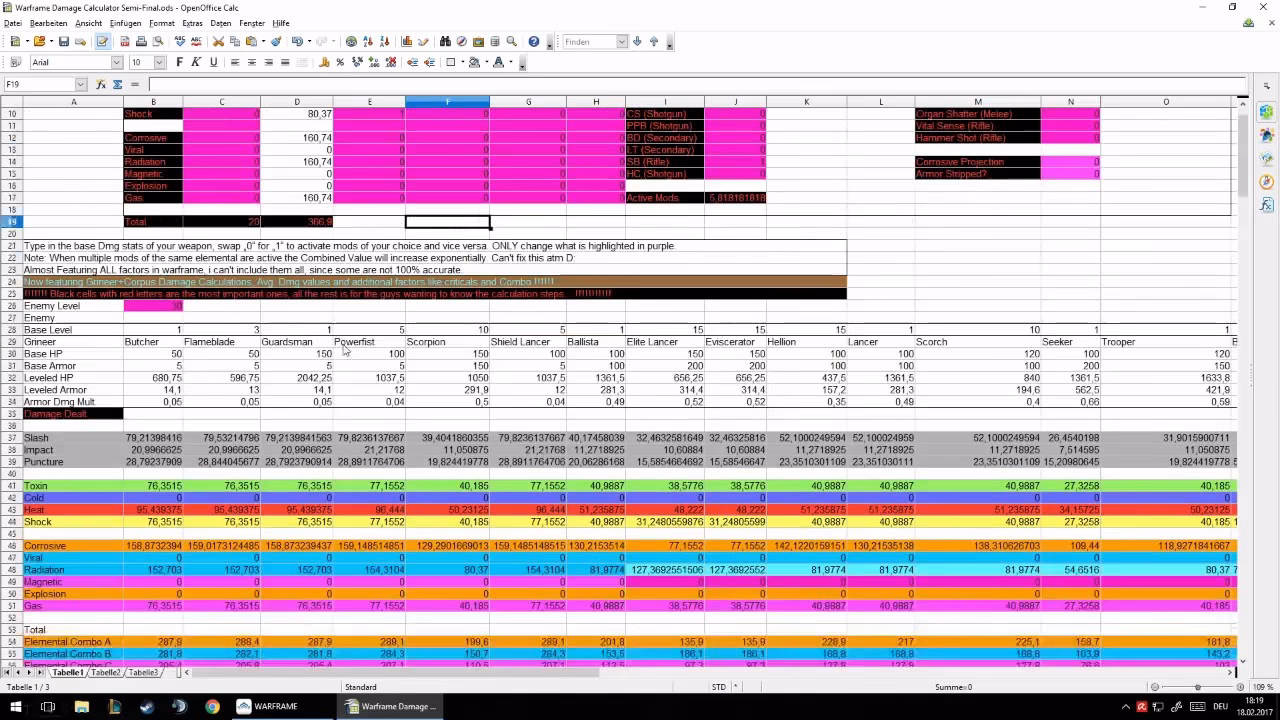
Task: Activate the Format Paintbrush icon
Action: tap(276, 42)
